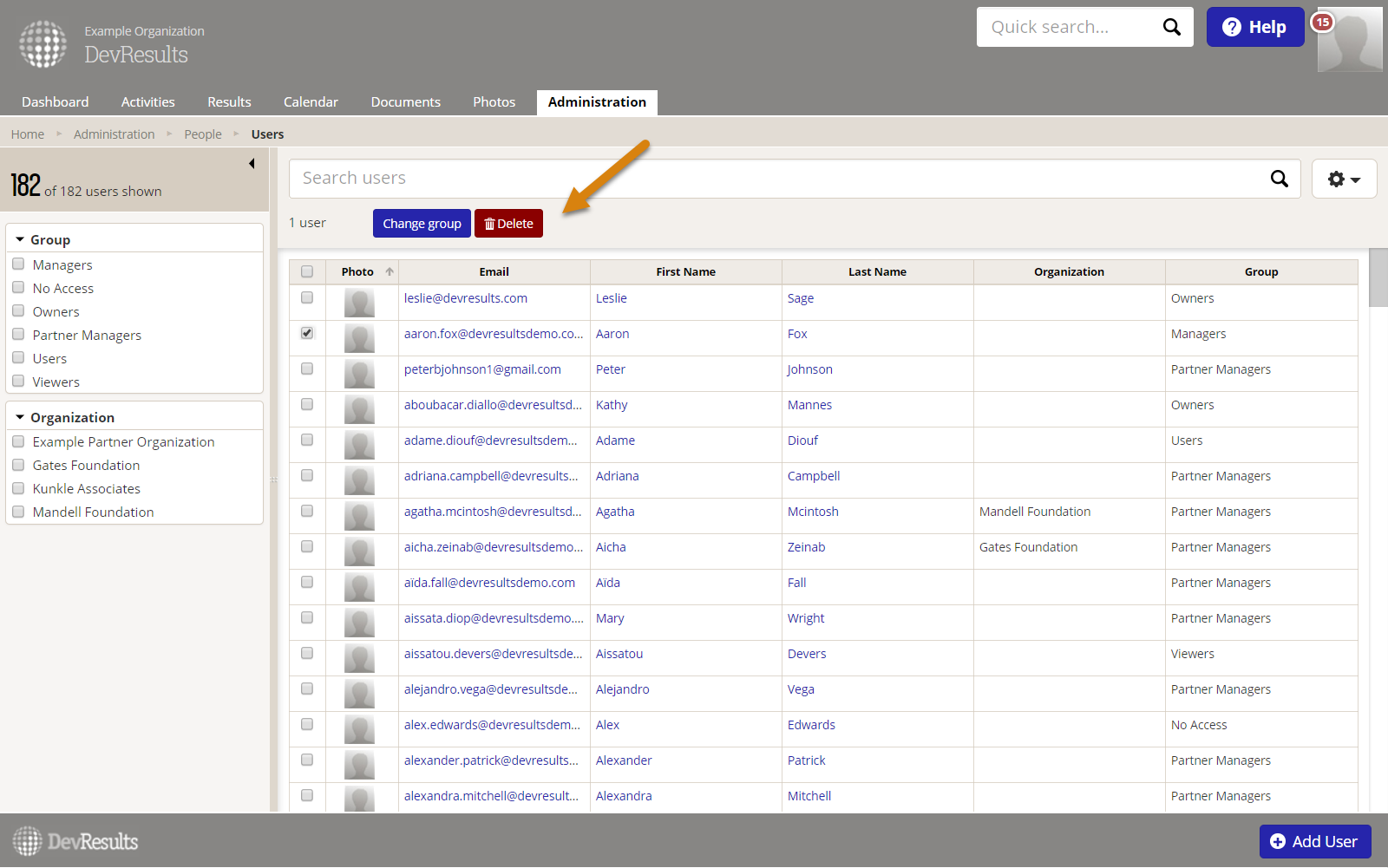Open the Administration tab

[x=597, y=102]
